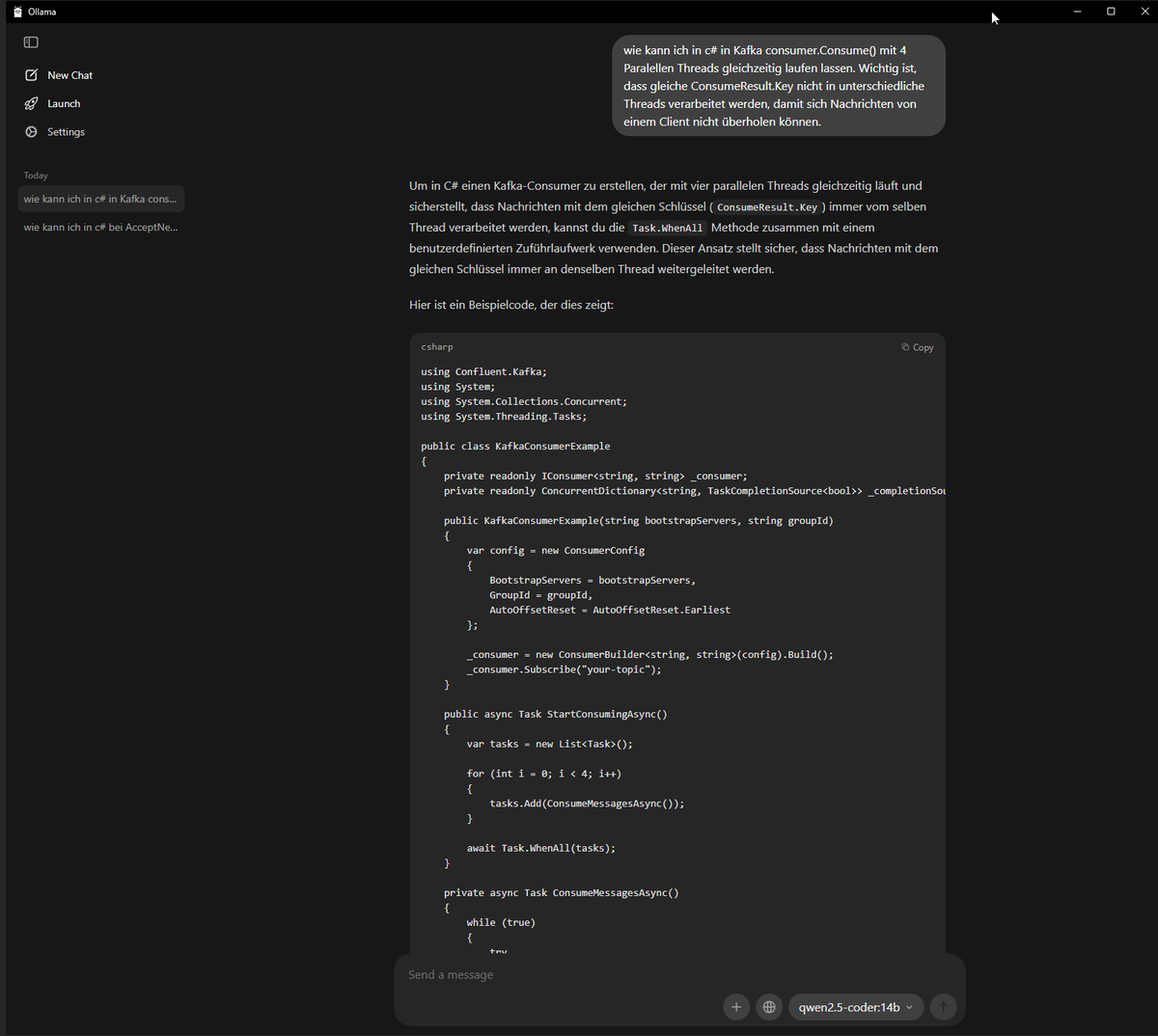
Task: Click the line 'var tasks = new List<Task>();'
Action: 550,744
